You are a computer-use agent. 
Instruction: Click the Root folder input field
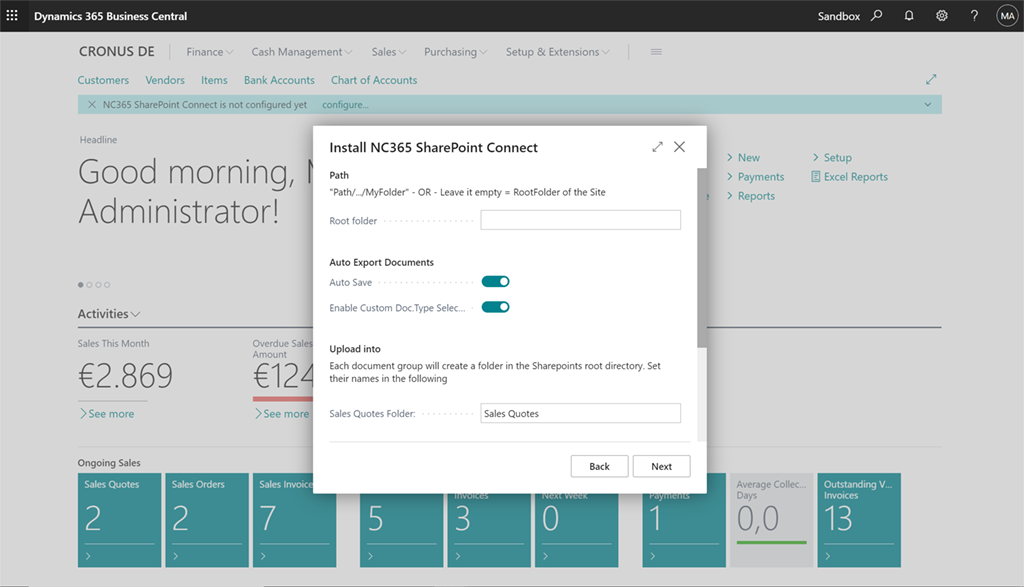(581, 220)
